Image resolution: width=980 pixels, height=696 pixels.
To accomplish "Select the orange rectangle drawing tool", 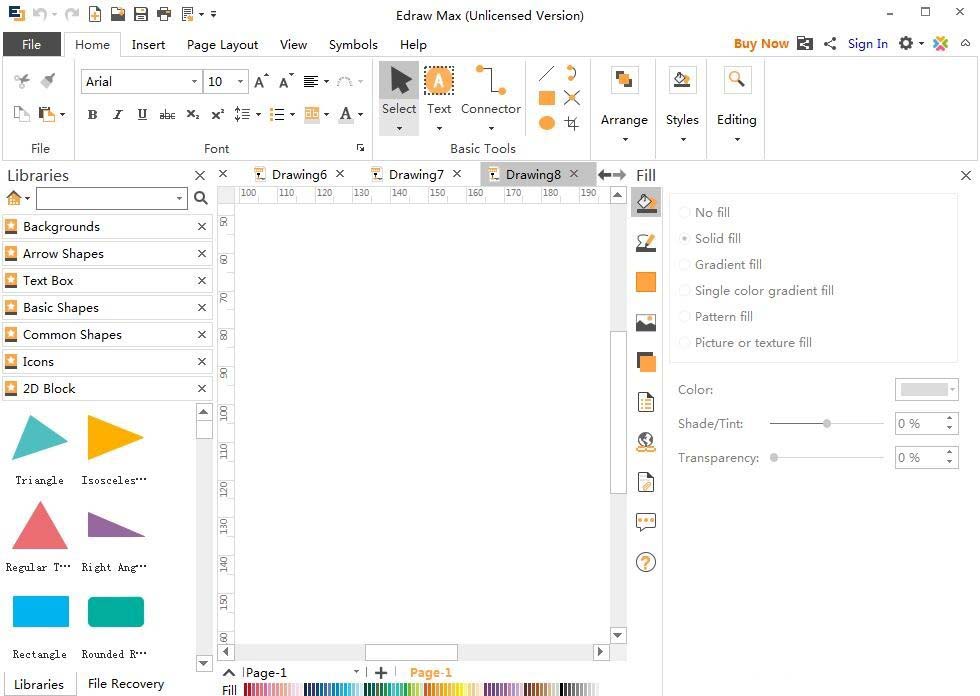I will coord(547,98).
